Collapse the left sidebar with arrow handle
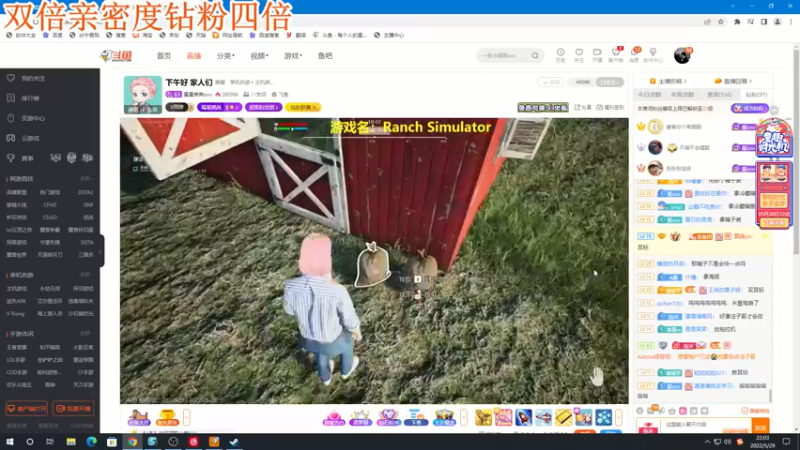Image resolution: width=800 pixels, height=450 pixels. click(x=101, y=251)
